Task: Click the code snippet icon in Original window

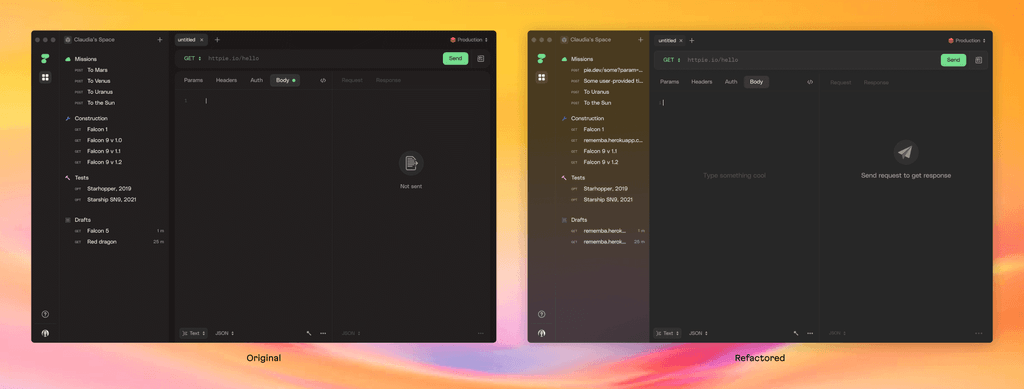Action: pos(323,80)
